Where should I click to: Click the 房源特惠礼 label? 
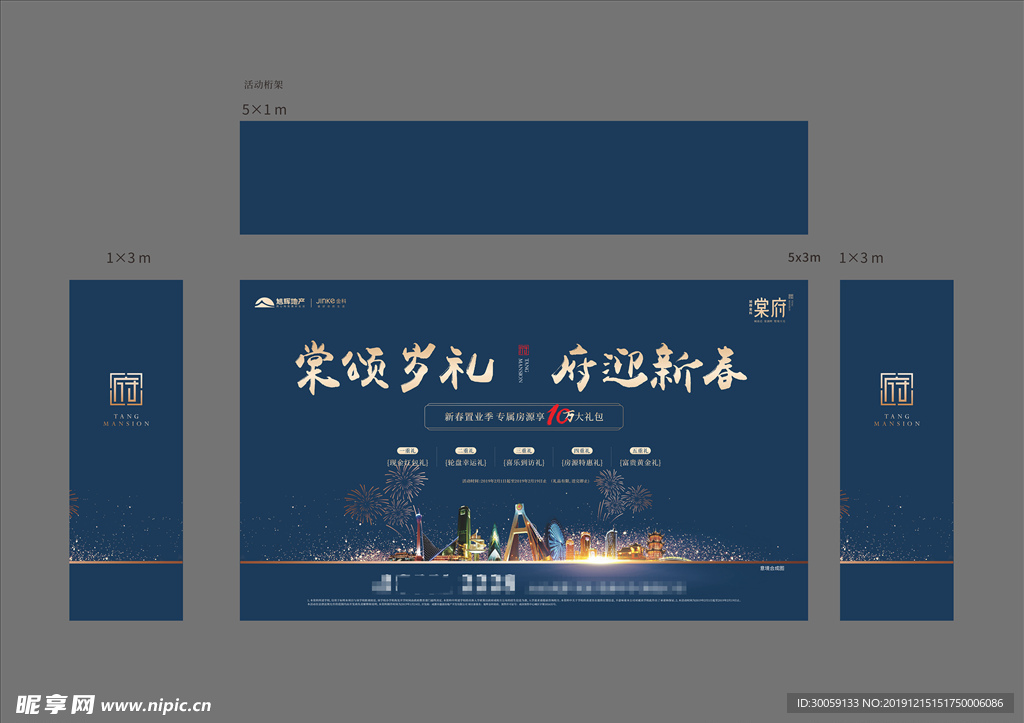[582, 463]
